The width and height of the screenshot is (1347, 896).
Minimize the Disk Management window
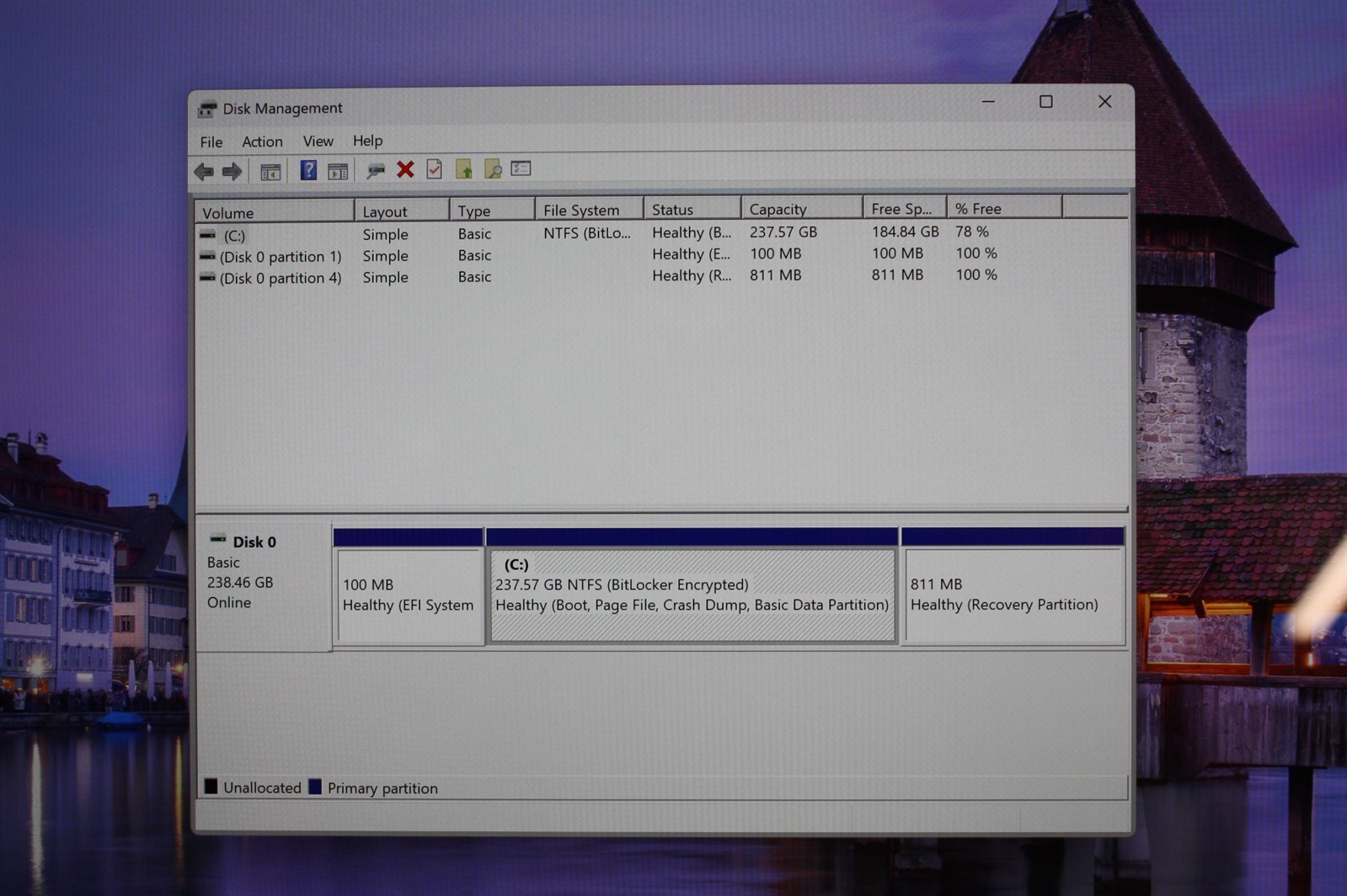[988, 102]
